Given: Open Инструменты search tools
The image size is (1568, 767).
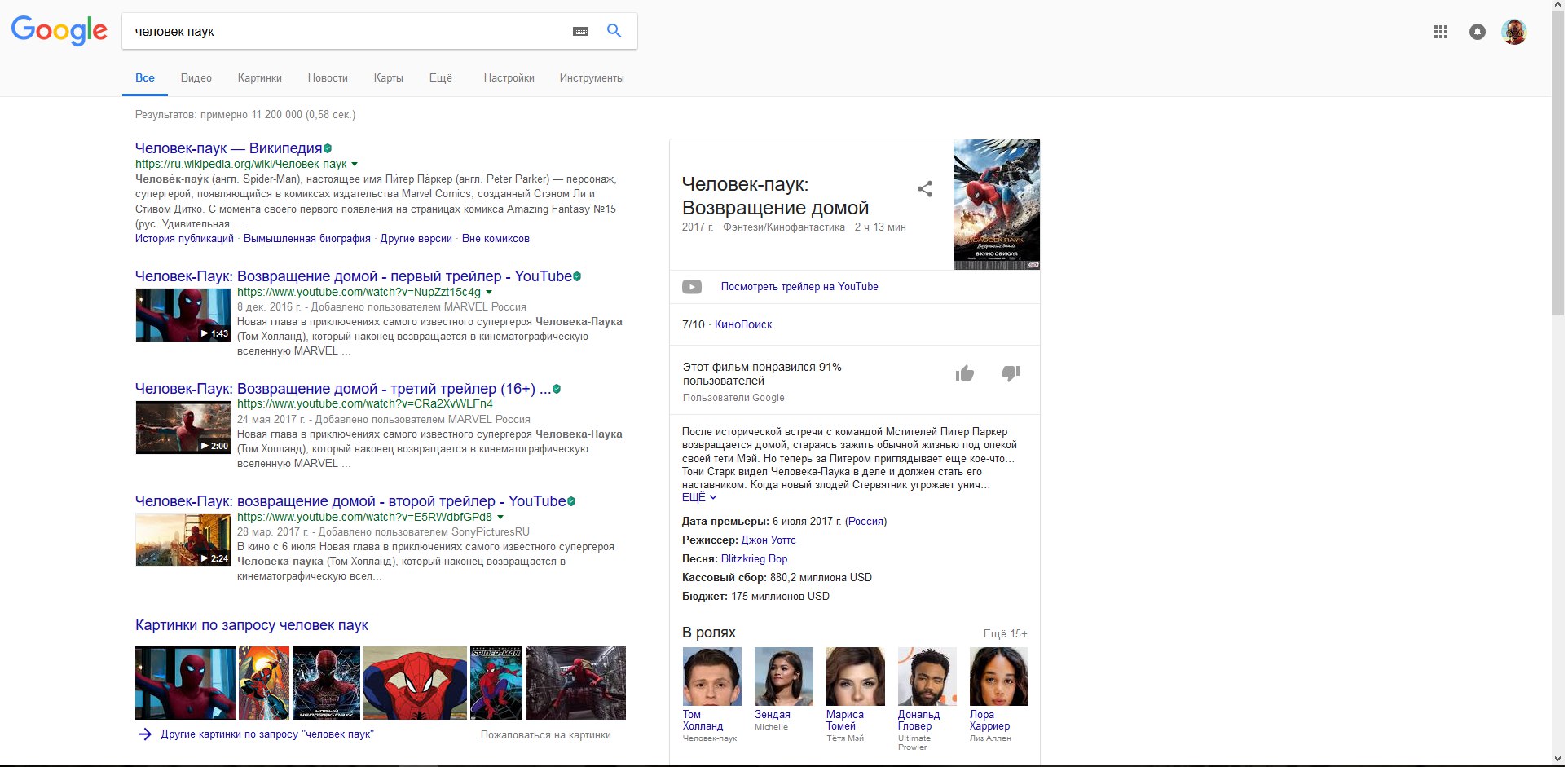Looking at the screenshot, I should [x=592, y=78].
